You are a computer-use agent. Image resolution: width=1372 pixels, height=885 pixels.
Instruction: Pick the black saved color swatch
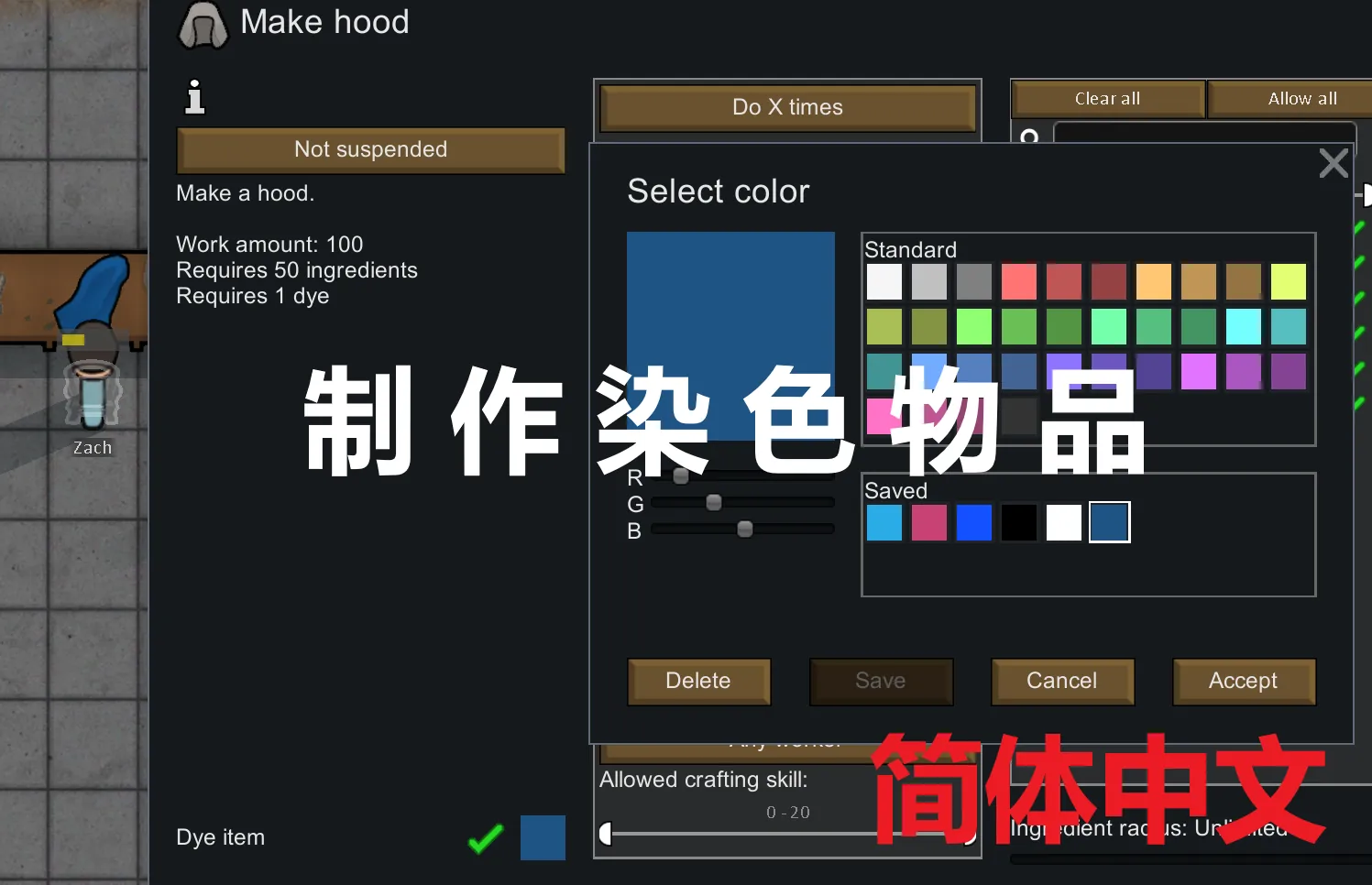tap(1019, 523)
